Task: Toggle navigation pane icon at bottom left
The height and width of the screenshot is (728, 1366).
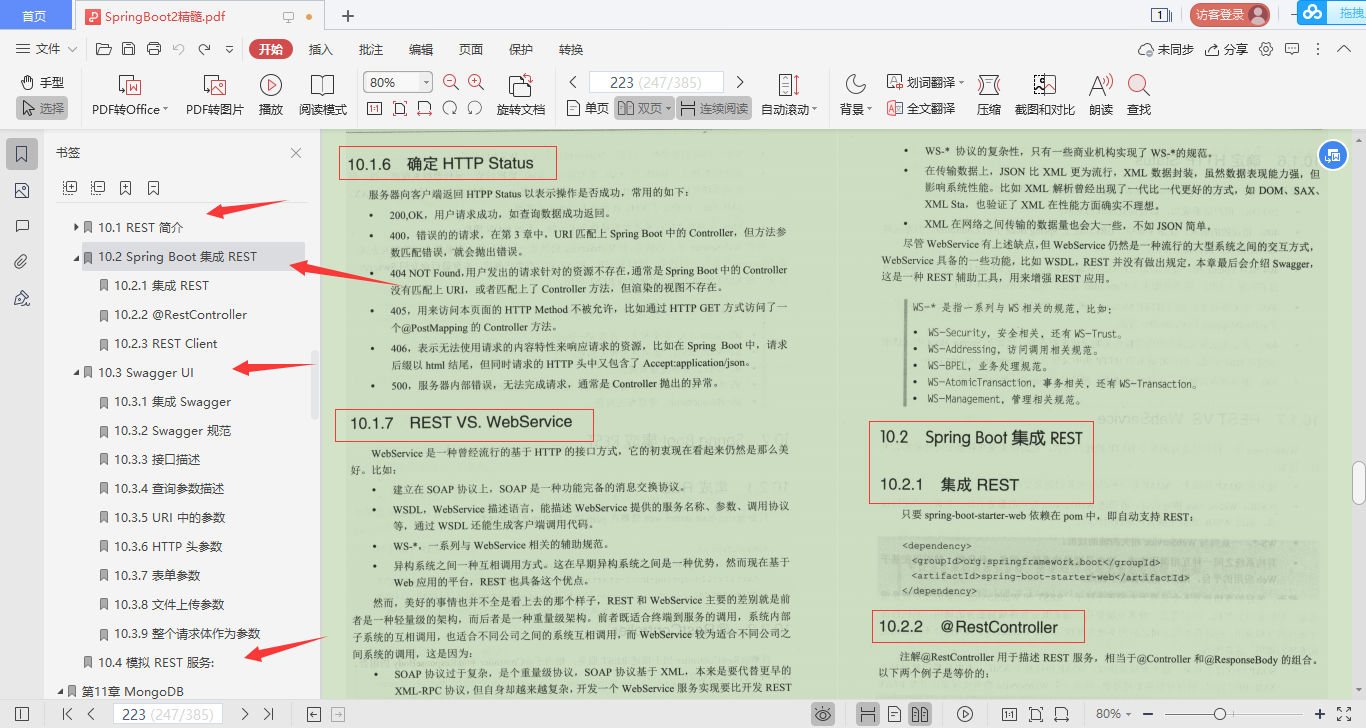Action: point(22,714)
